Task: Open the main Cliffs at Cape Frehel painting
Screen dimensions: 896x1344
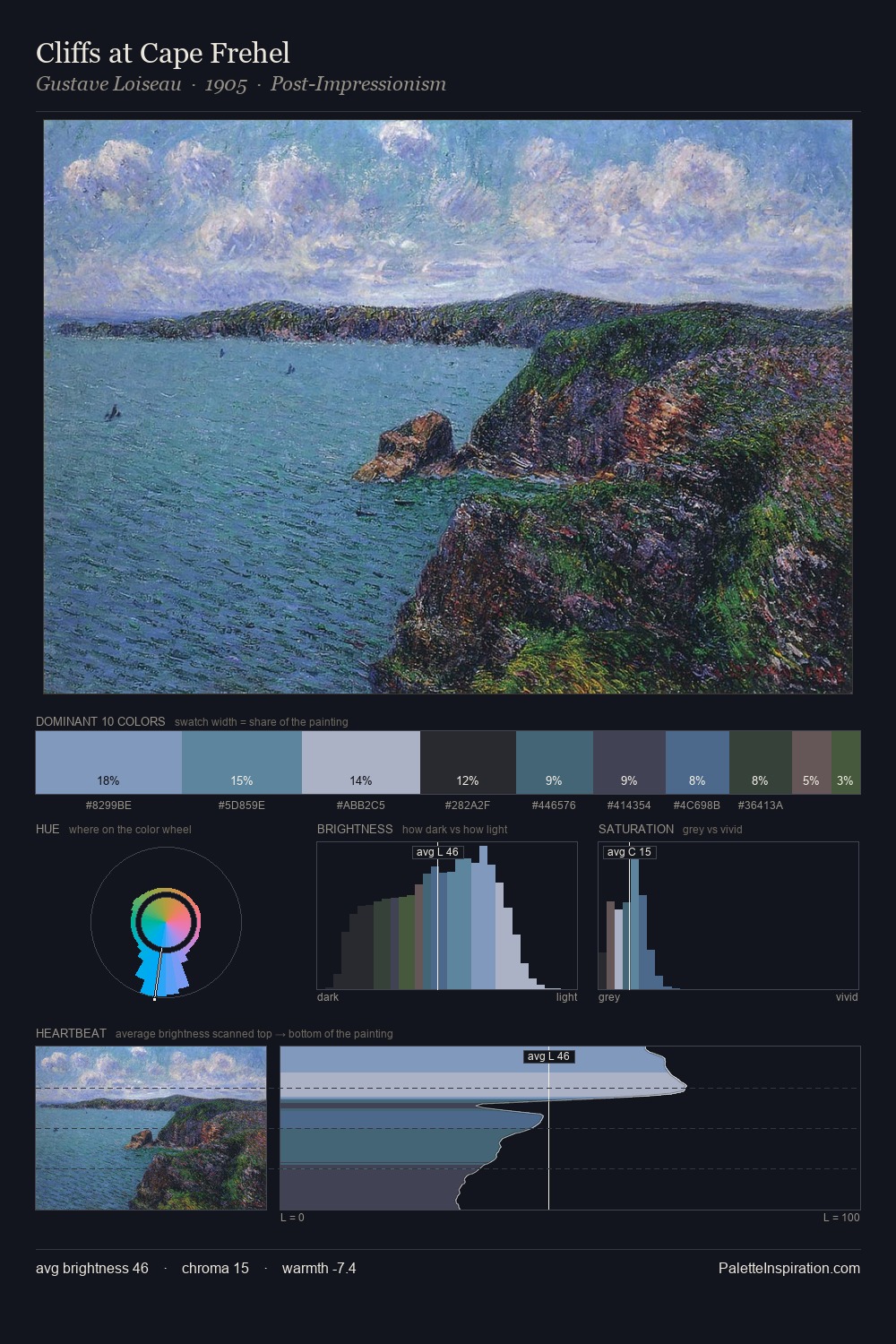Action: [x=448, y=407]
